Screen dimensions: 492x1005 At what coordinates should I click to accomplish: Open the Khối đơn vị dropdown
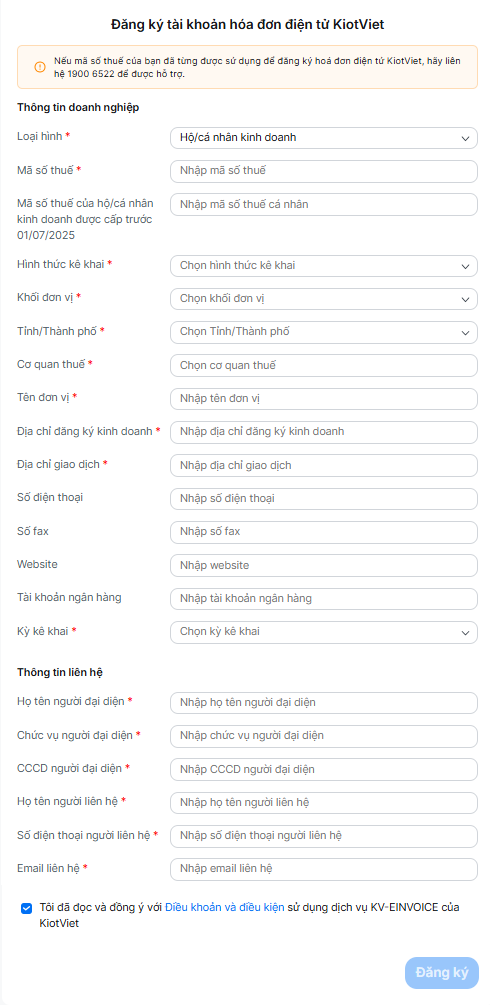(x=324, y=299)
